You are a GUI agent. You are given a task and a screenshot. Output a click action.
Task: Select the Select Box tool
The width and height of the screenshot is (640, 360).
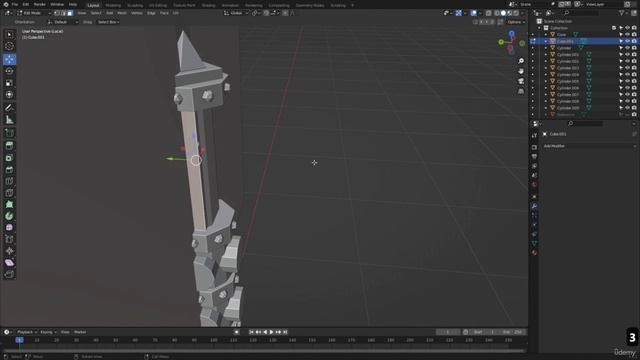[9, 35]
